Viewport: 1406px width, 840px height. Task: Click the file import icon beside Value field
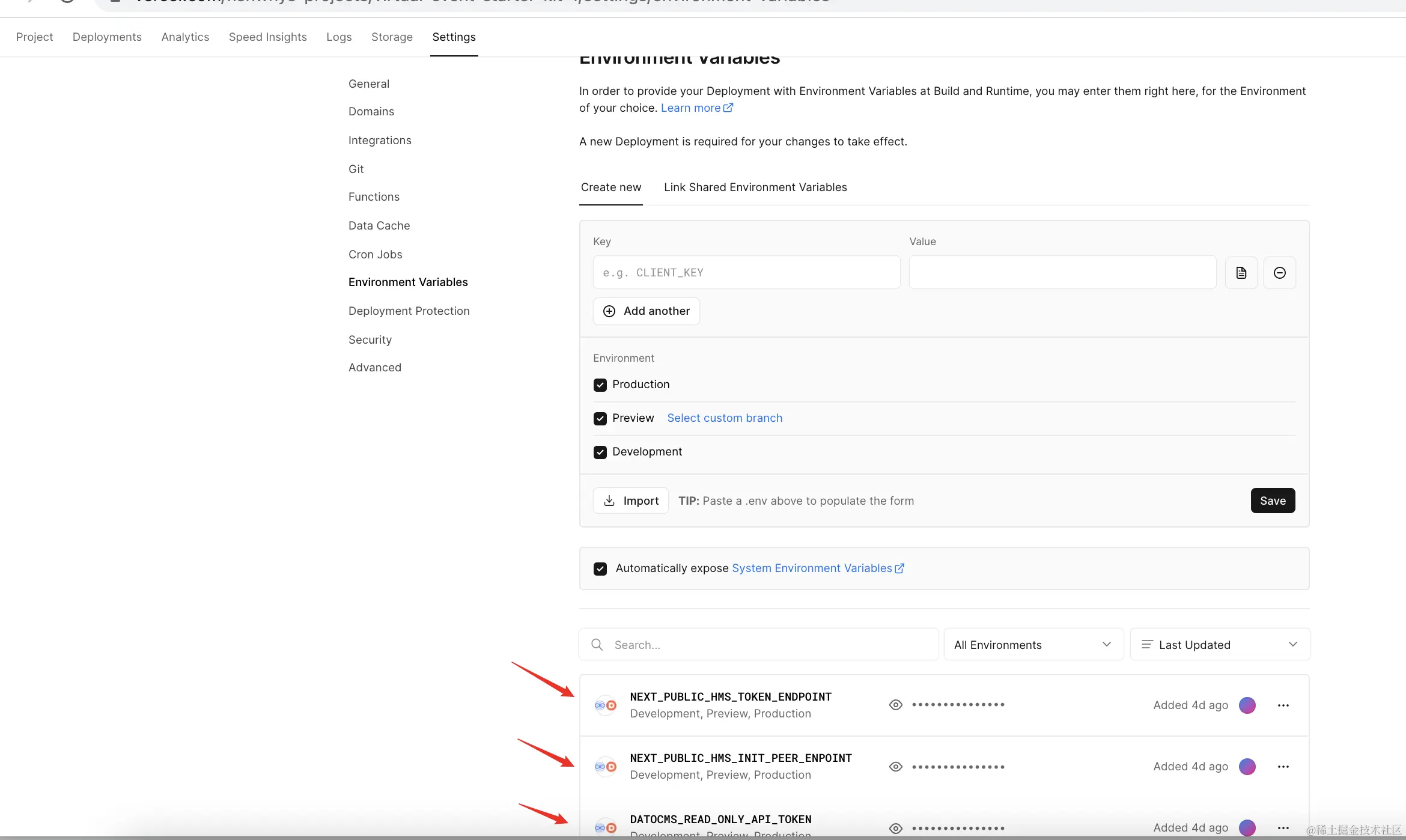pos(1241,273)
